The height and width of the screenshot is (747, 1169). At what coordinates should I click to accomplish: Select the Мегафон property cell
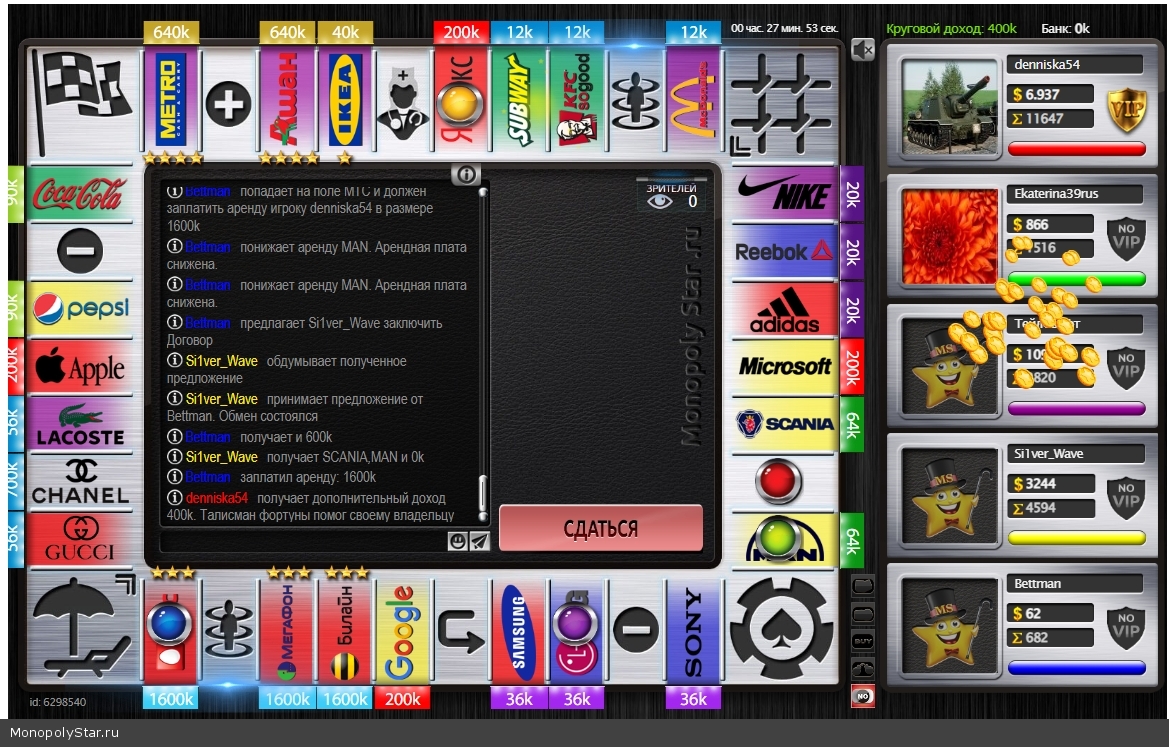pyautogui.click(x=287, y=632)
